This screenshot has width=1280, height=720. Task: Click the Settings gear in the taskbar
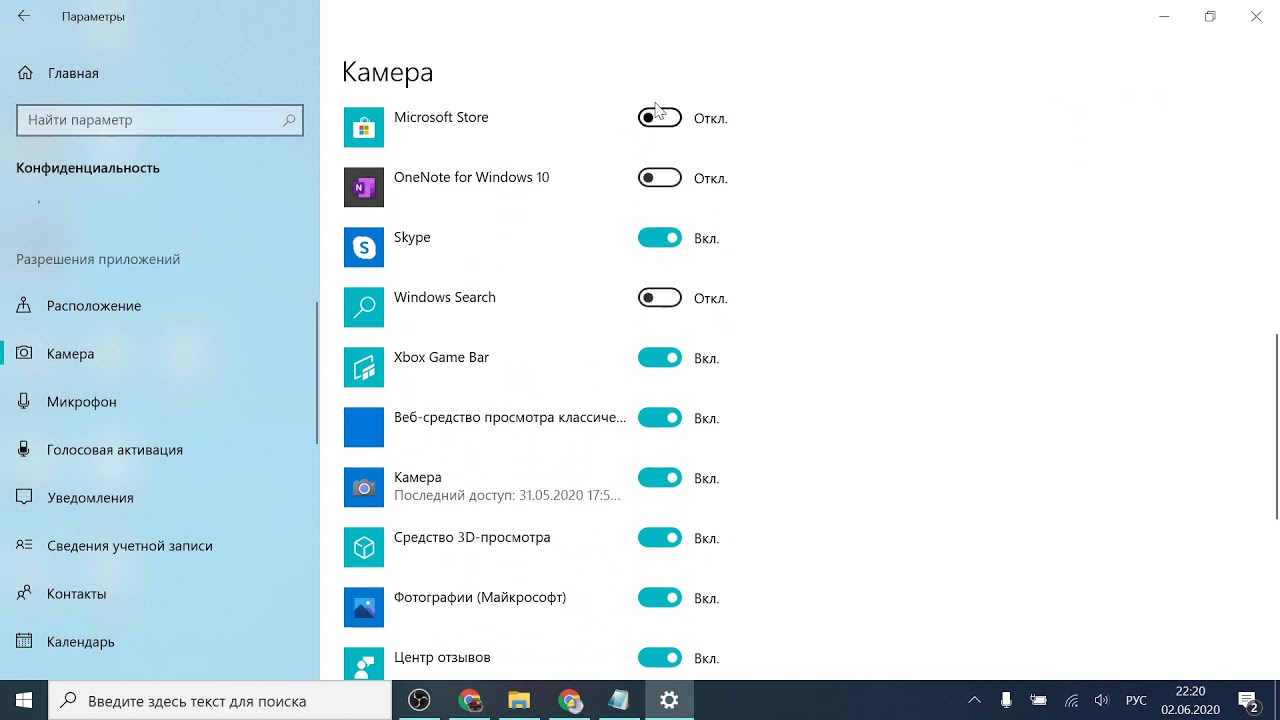coord(669,701)
